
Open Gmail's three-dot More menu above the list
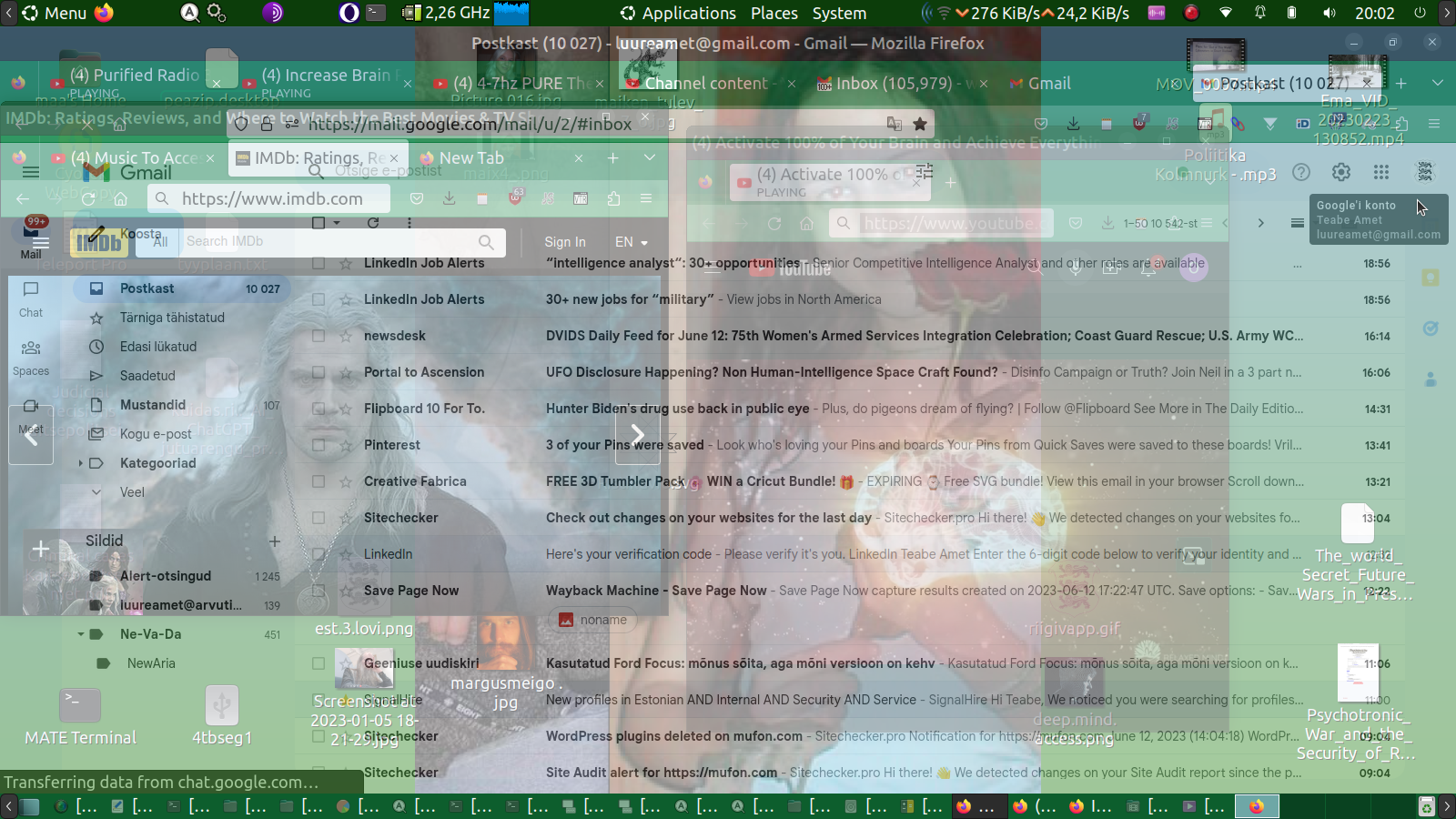(409, 223)
